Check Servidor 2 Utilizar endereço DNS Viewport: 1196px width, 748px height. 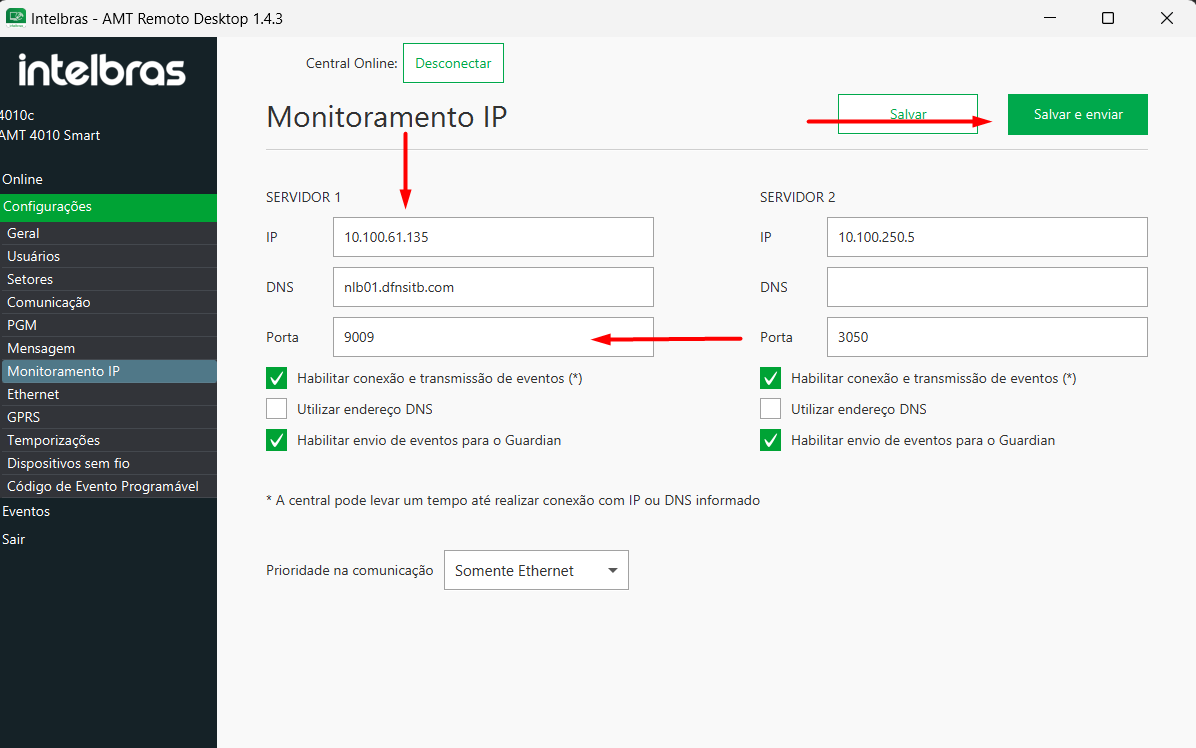point(770,409)
